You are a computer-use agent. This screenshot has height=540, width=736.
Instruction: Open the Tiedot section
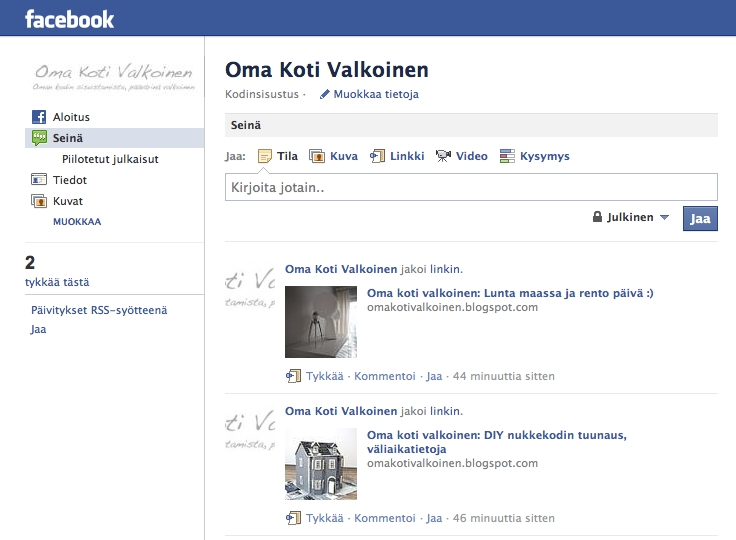point(70,180)
